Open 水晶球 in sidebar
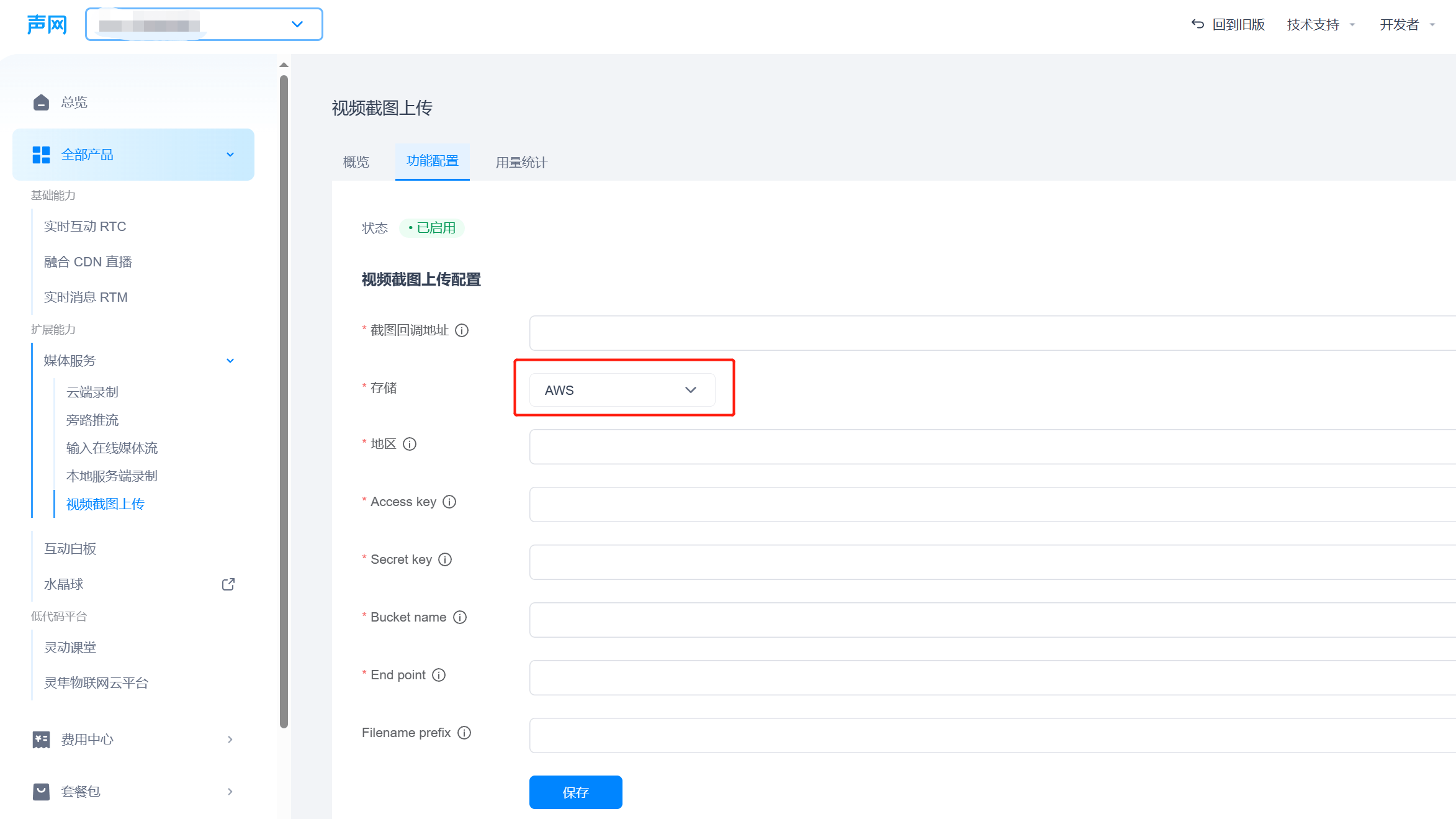The height and width of the screenshot is (819, 1456). point(63,584)
